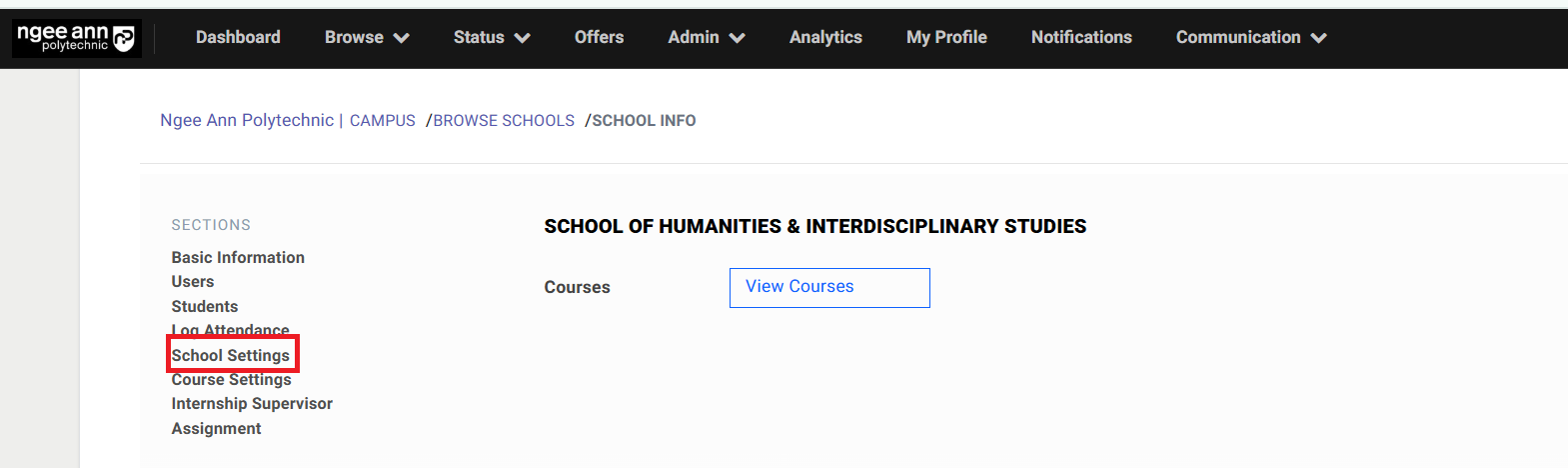Open the Dashboard page

pyautogui.click(x=238, y=37)
